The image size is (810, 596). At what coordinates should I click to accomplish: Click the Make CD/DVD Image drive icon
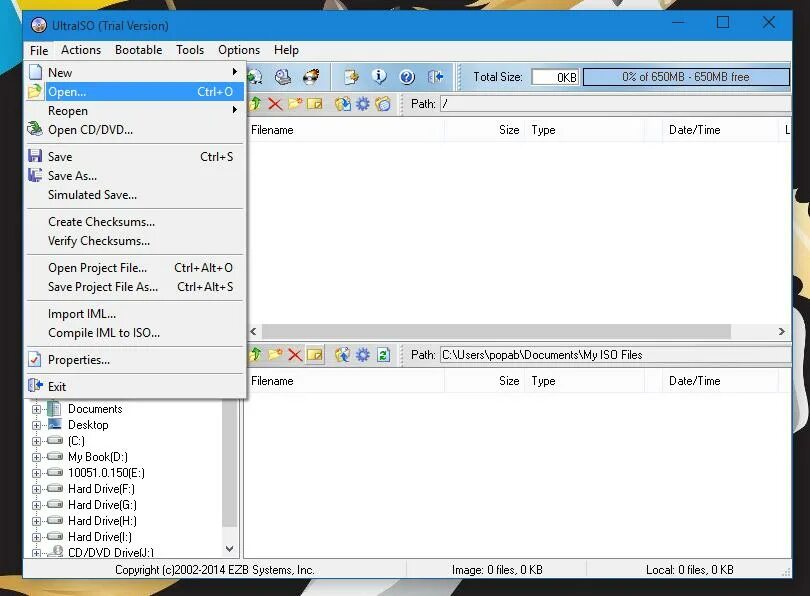[x=255, y=77]
